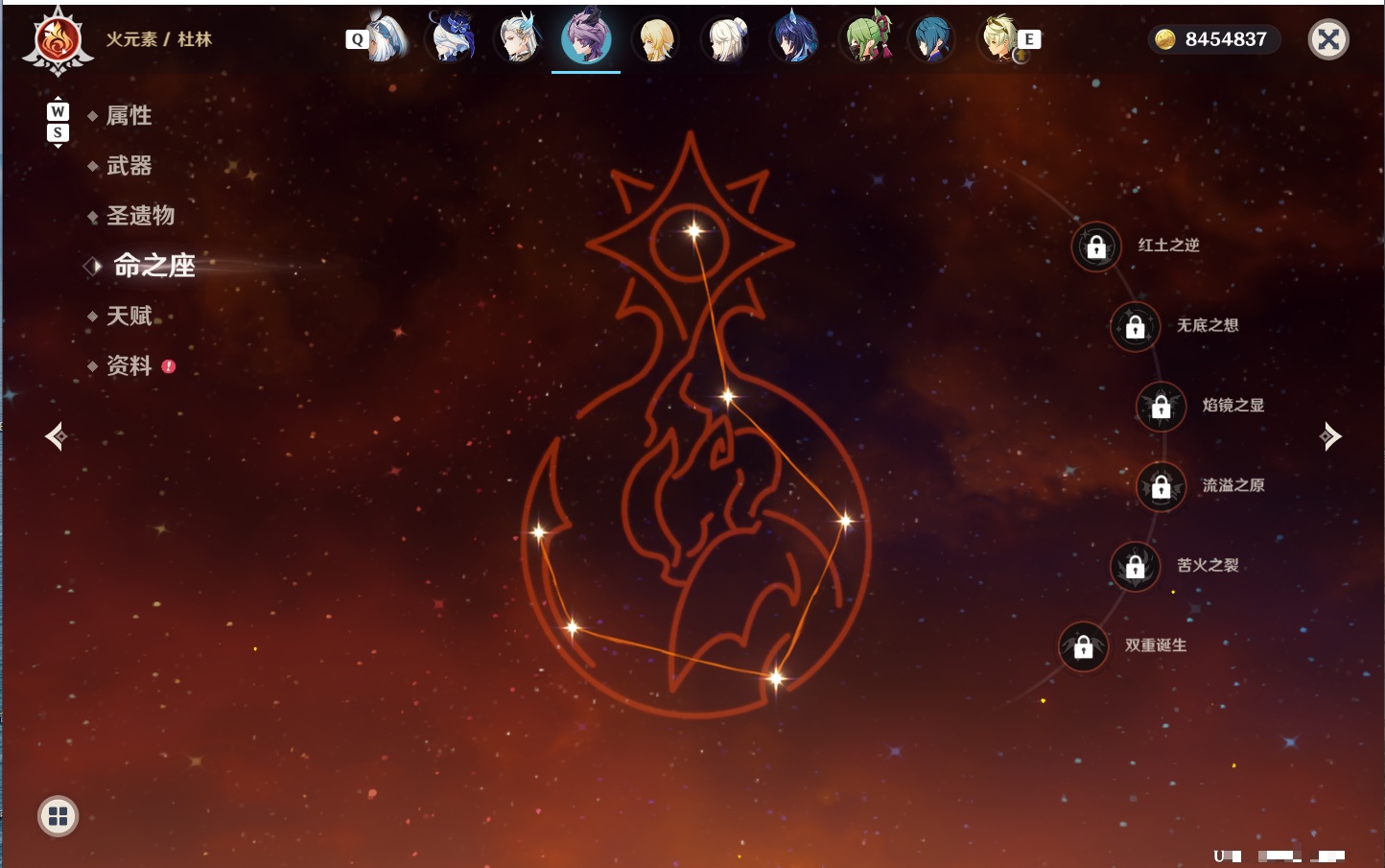This screenshot has width=1385, height=868.
Task: Click the red alert badge beside 资料
Action: point(169,366)
